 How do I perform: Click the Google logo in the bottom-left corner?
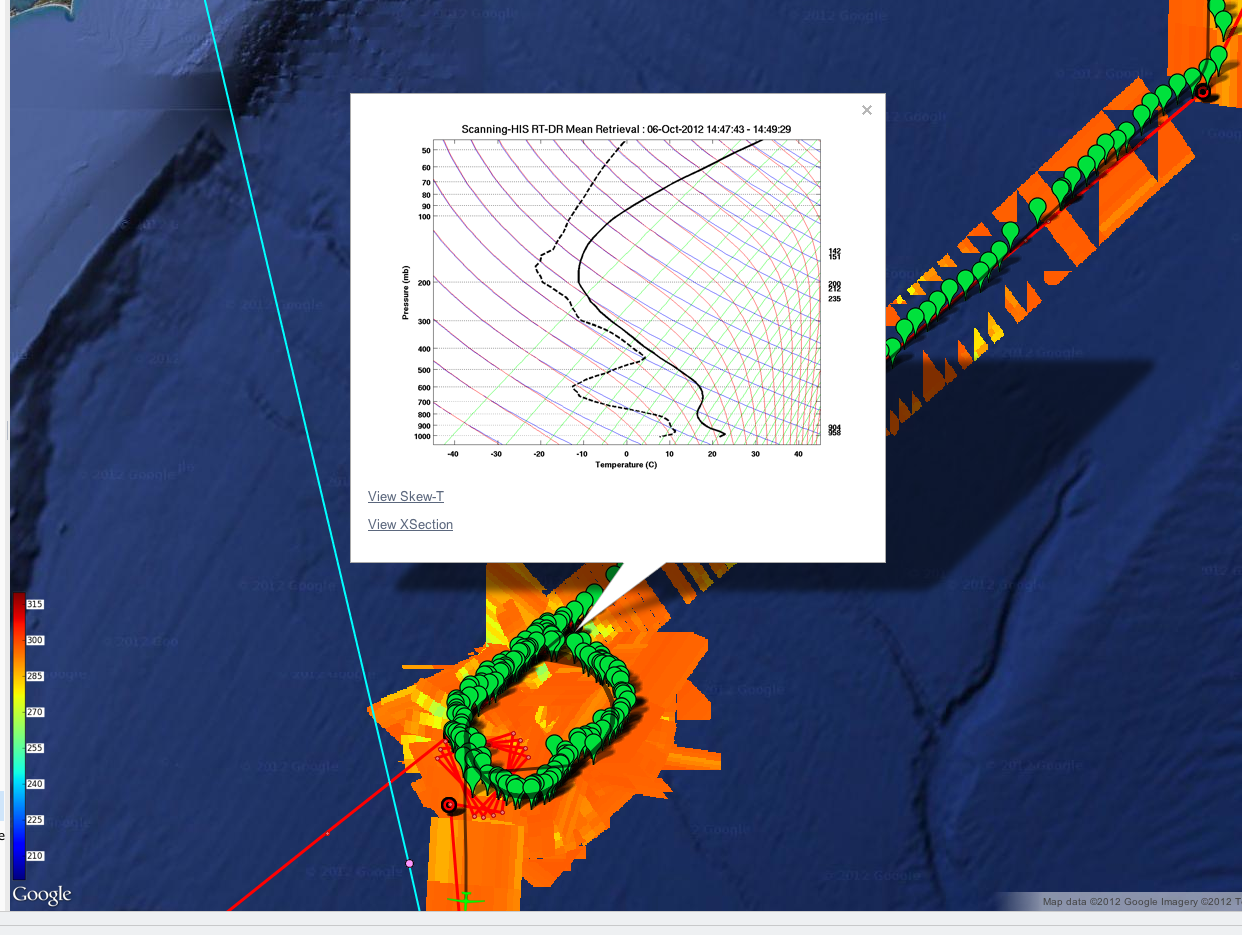[x=42, y=894]
